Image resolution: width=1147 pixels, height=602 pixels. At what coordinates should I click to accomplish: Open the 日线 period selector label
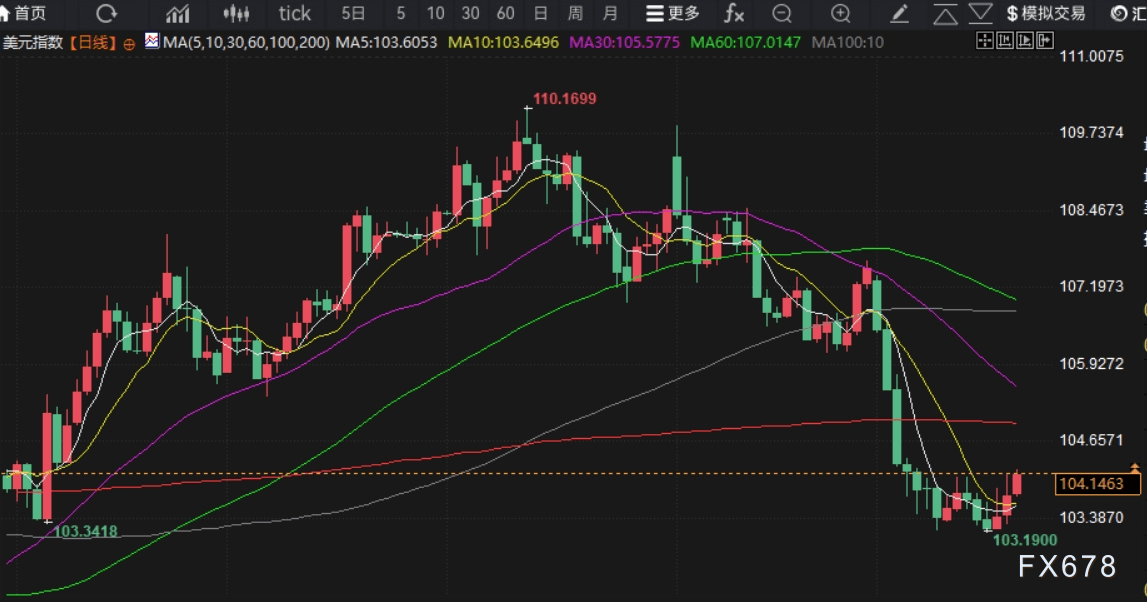point(97,43)
